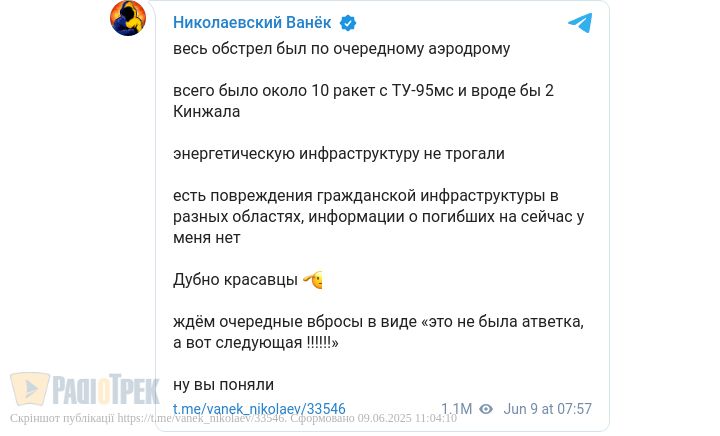Follow the t.me/vanek_nikolaev/33546 post link

259,409
